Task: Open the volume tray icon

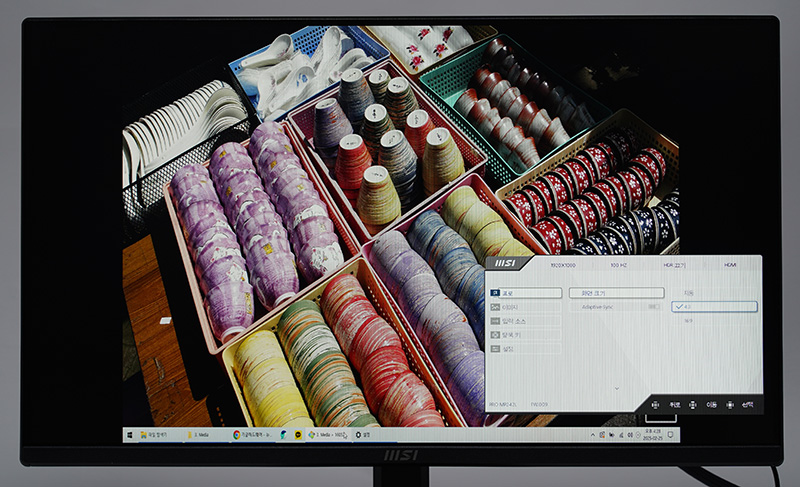Action: coord(630,434)
